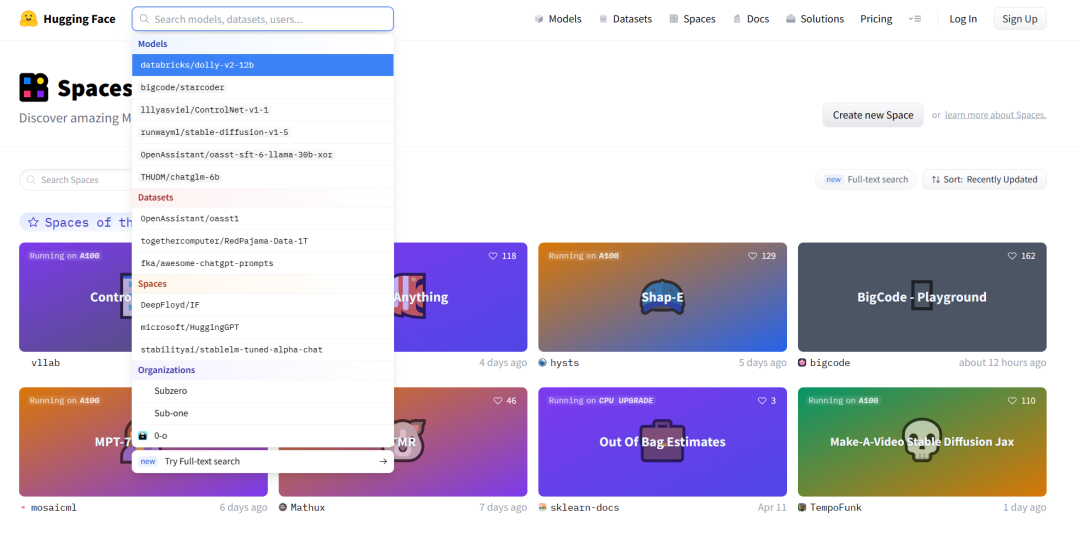
Task: Click the TempoFunk author avatar
Action: (x=802, y=507)
